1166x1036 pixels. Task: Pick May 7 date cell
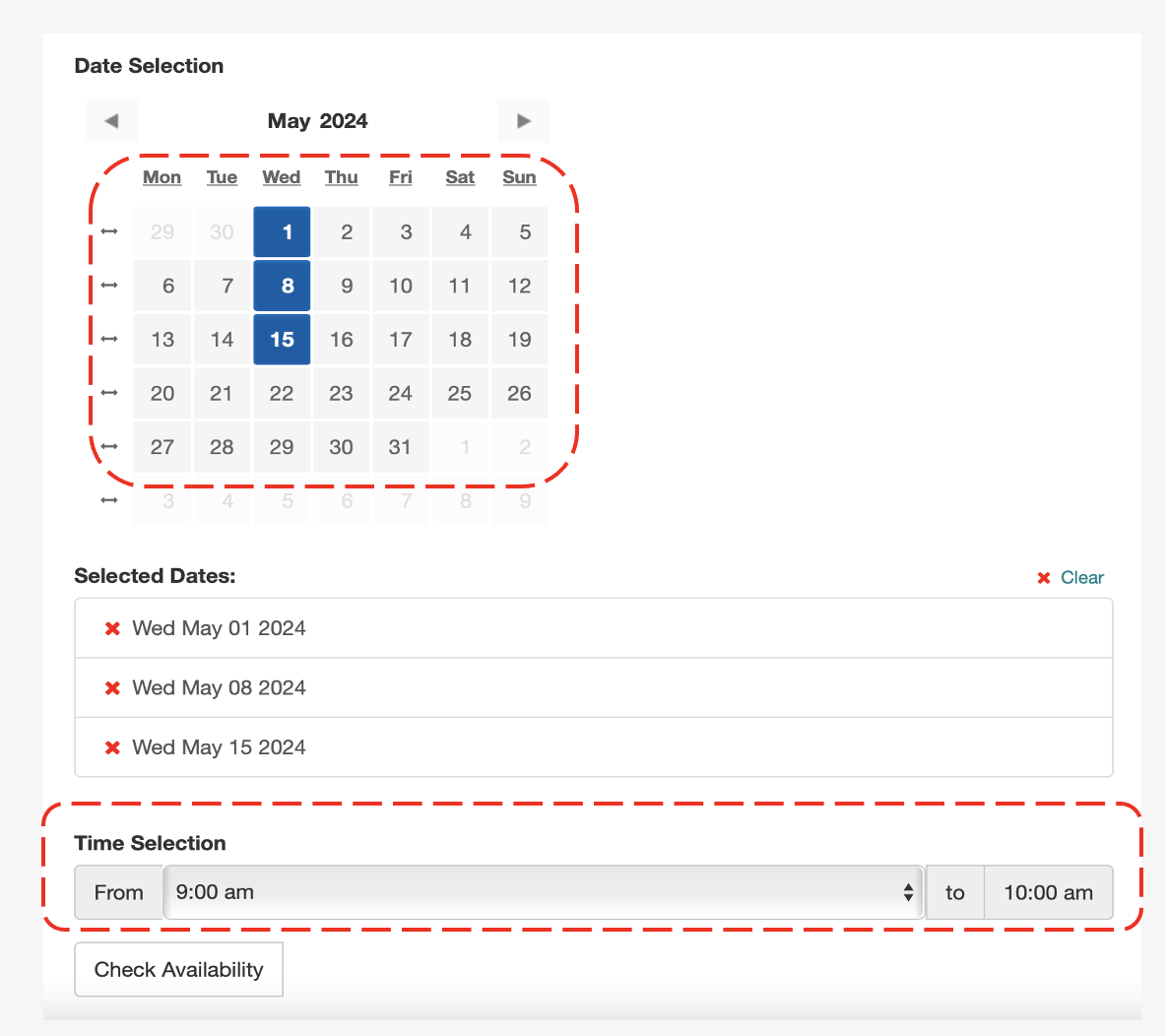pos(223,286)
